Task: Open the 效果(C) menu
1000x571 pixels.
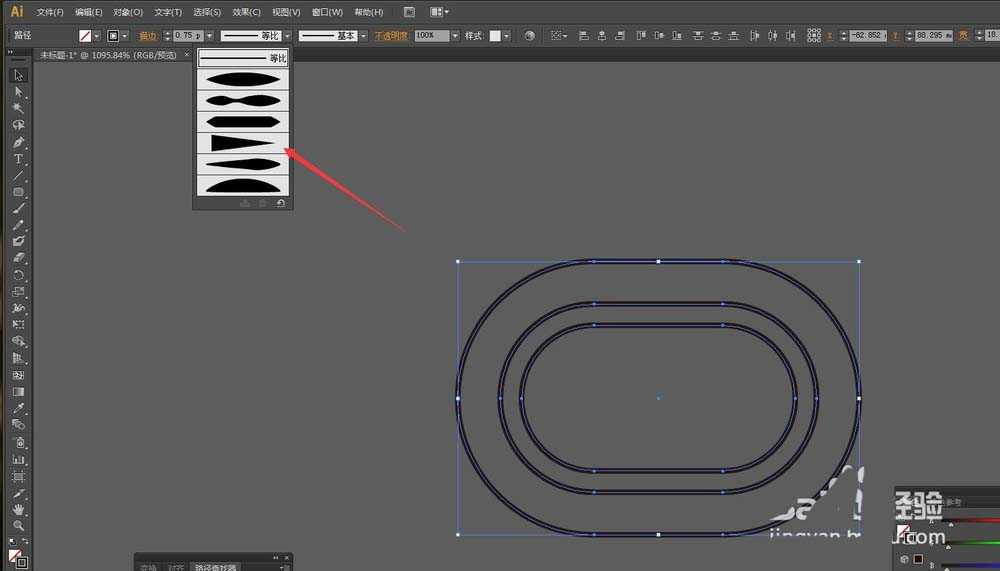Action: coord(246,12)
